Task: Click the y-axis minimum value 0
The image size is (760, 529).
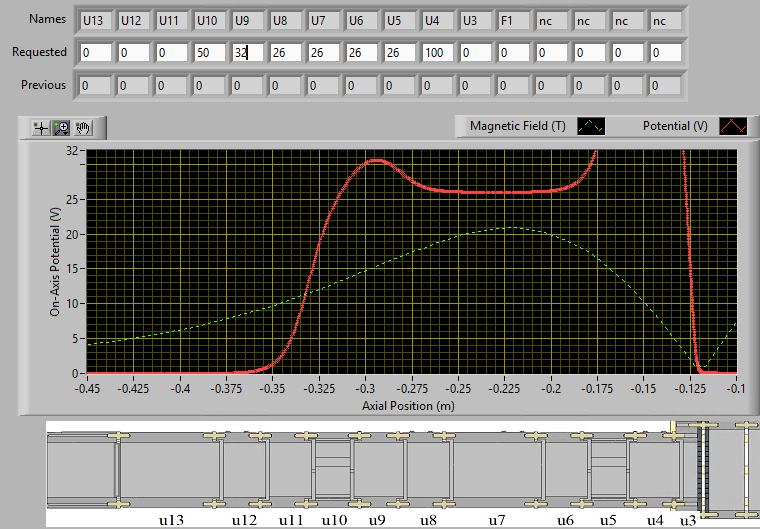Action: 75,374
